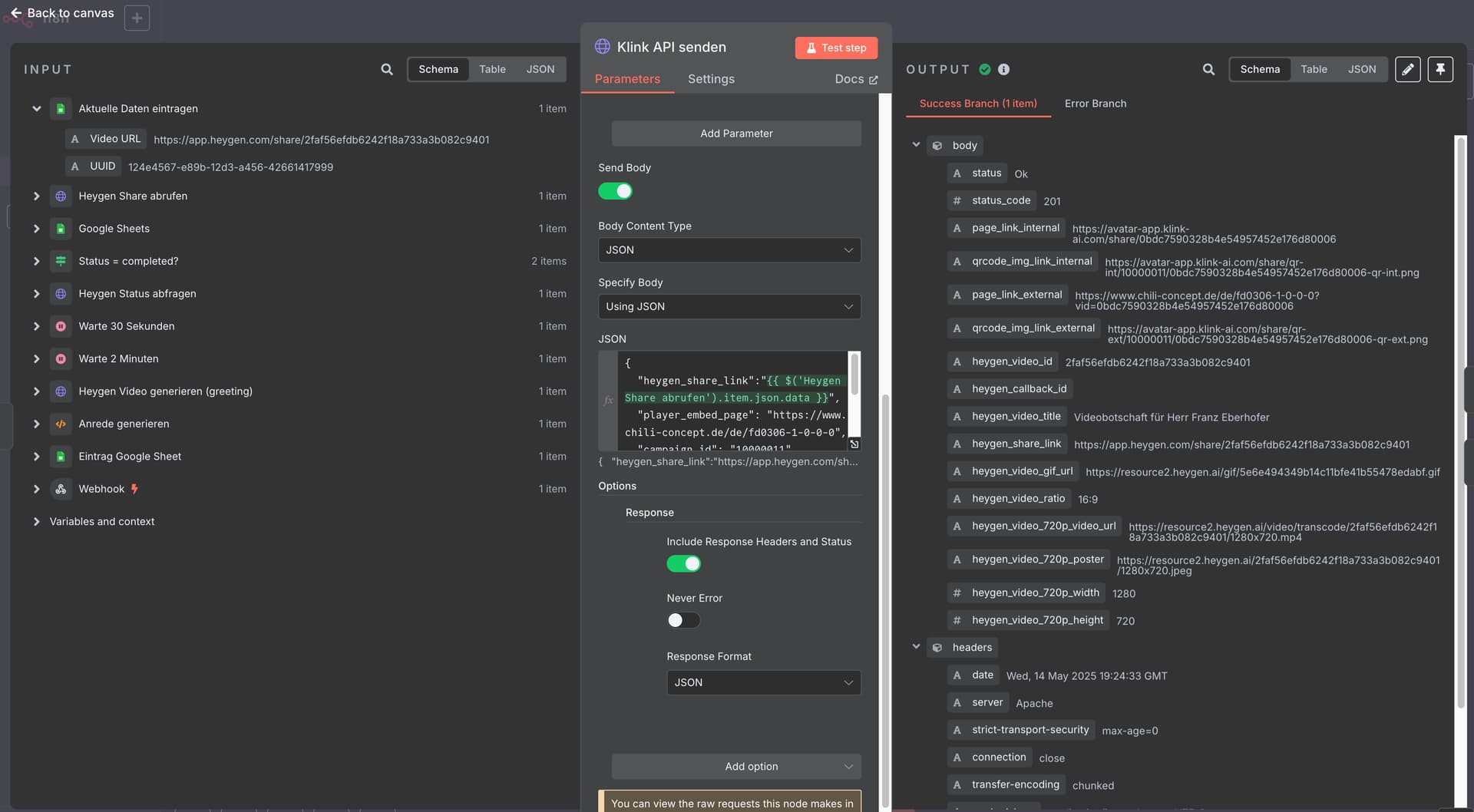
Task: Click the Warte 2 Minuten wait icon
Action: point(61,359)
